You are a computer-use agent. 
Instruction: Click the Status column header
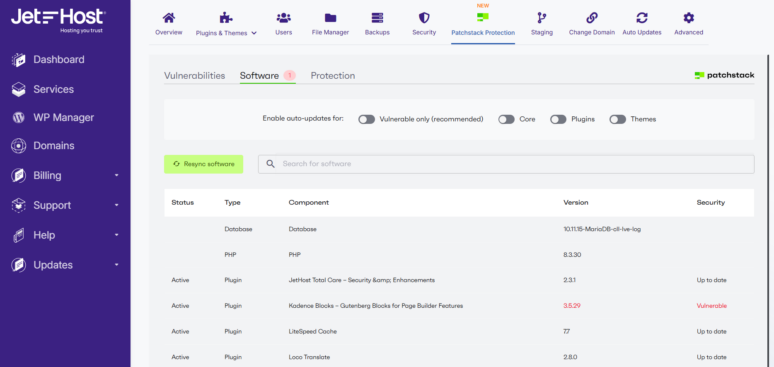183,203
